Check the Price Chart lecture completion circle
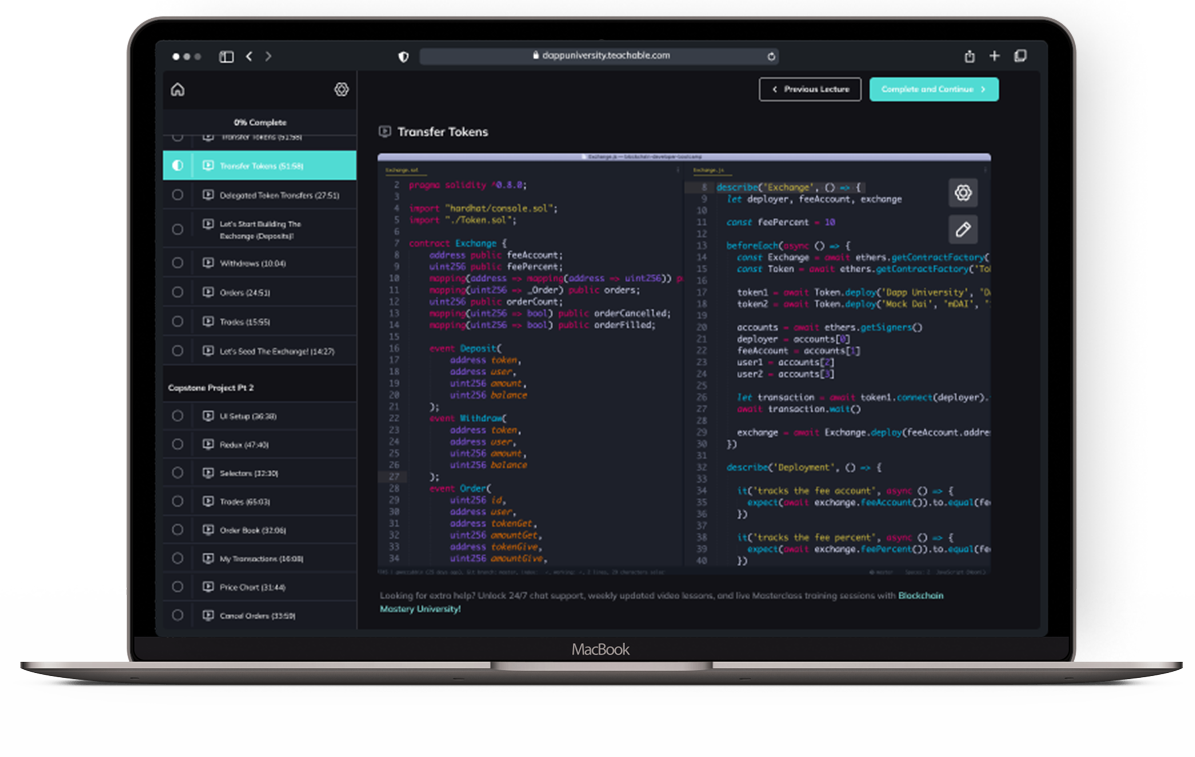The width and height of the screenshot is (1195, 757). coord(178,587)
